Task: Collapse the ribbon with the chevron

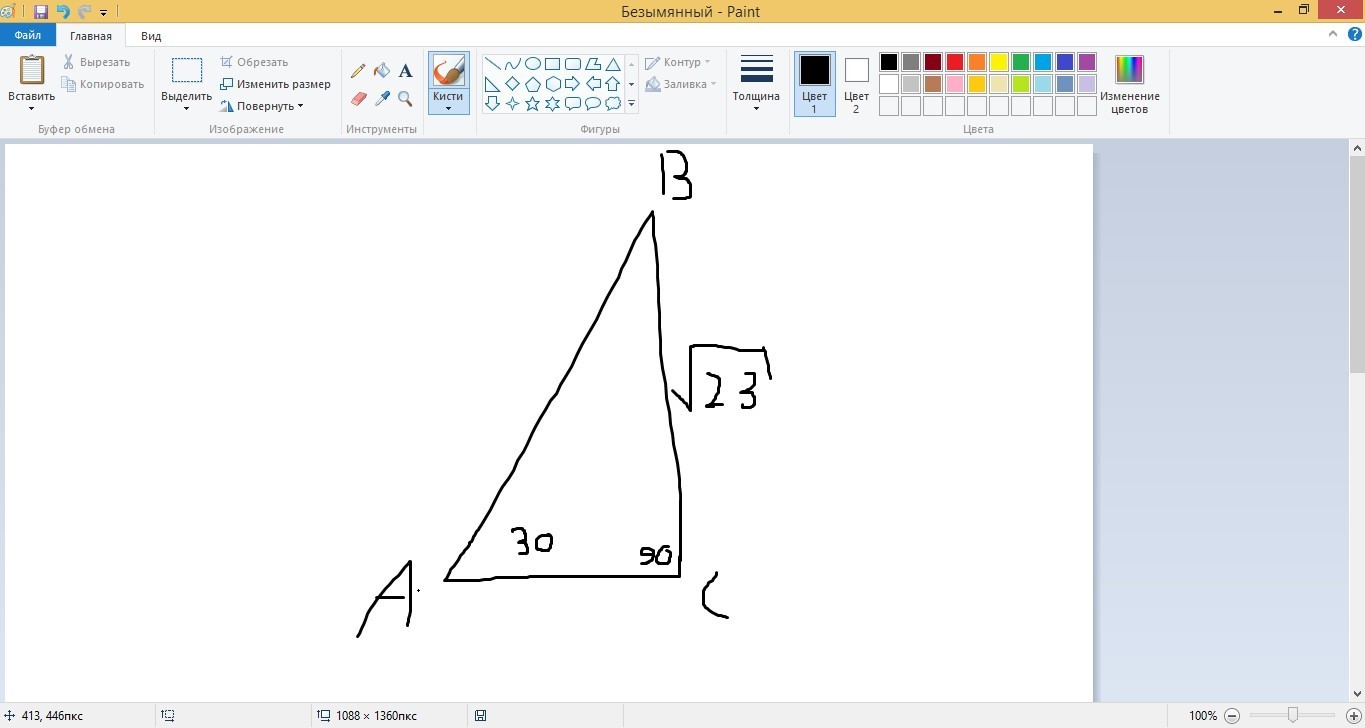Action: coord(1334,35)
